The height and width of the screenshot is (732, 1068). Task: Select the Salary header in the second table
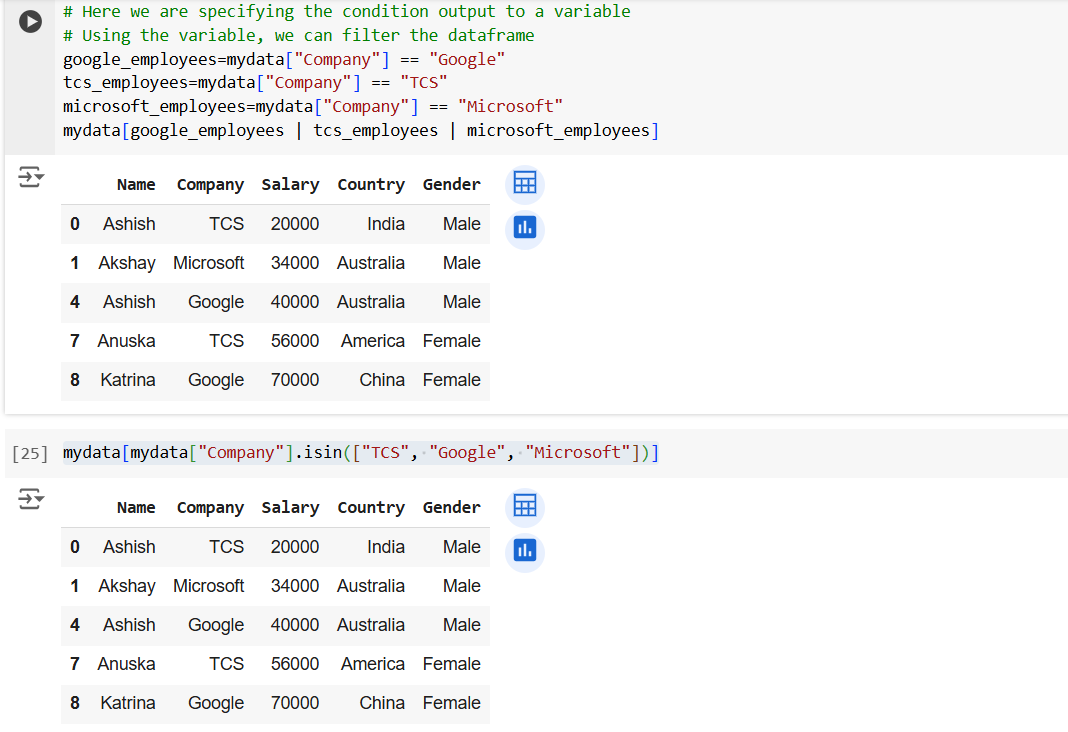coord(290,507)
